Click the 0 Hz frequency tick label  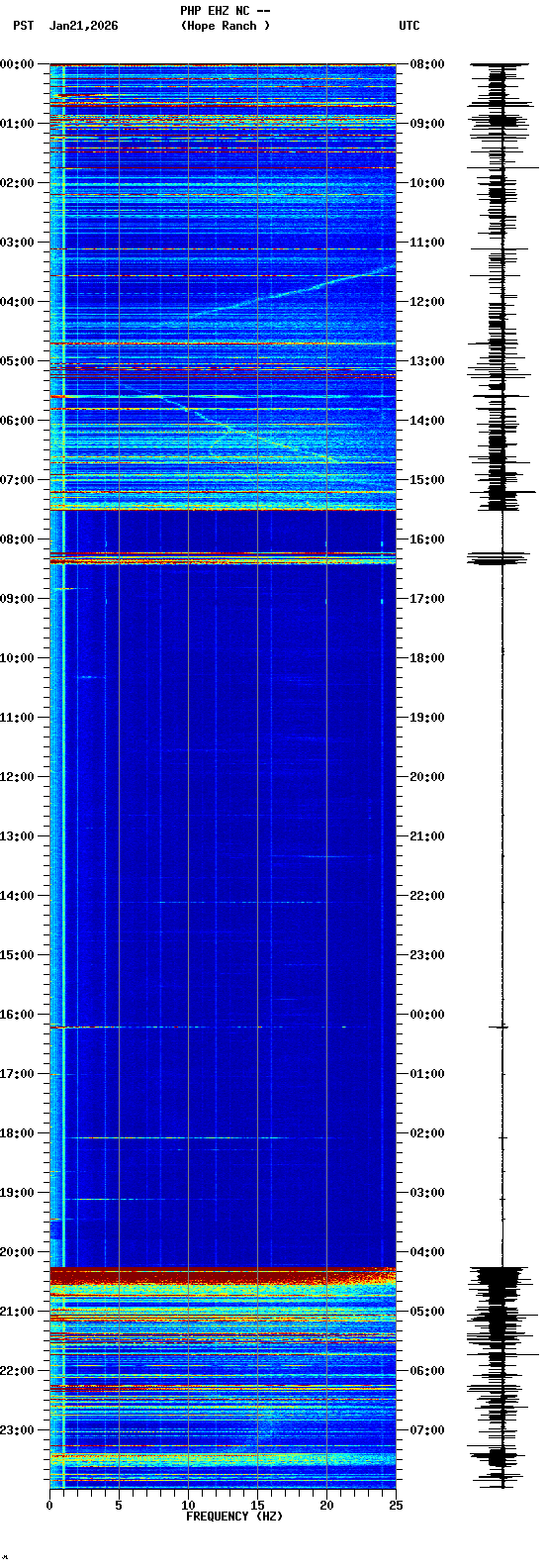(x=49, y=1506)
